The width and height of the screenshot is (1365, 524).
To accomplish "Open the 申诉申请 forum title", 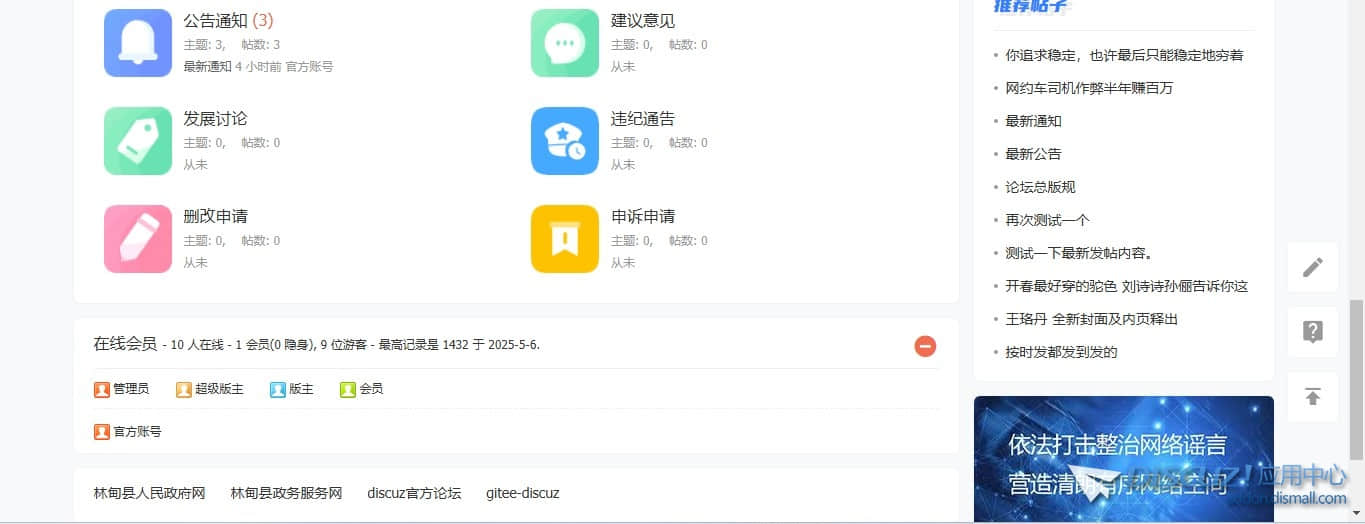I will coord(643,216).
